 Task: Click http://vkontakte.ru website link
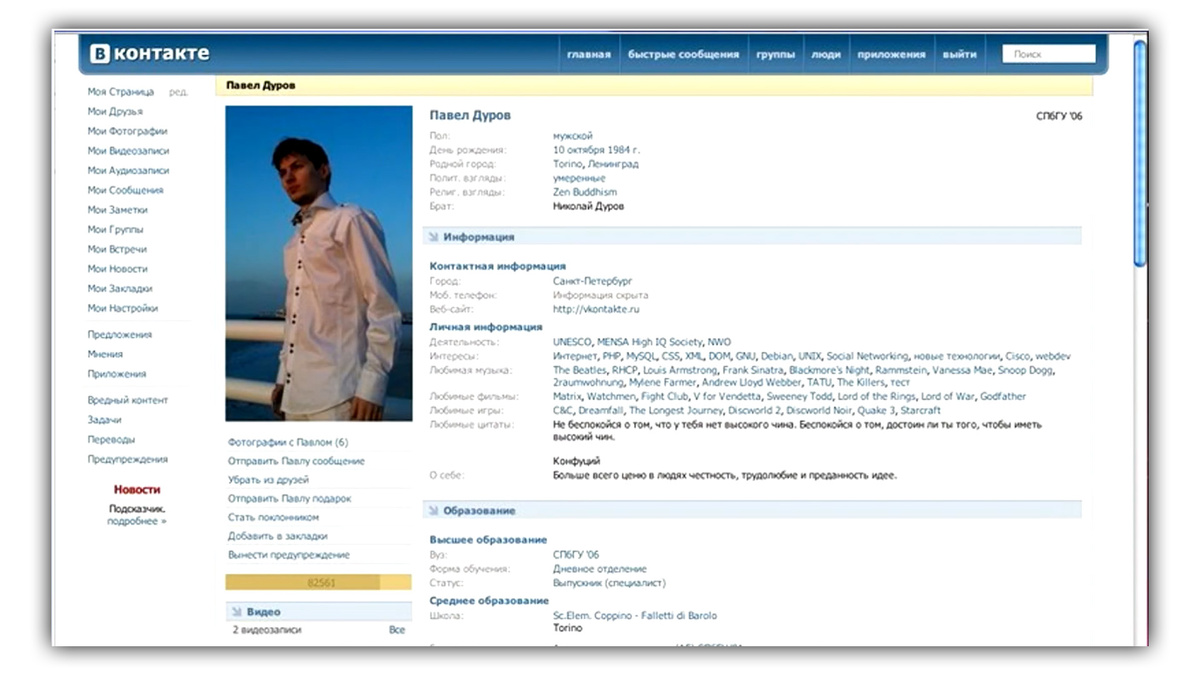click(595, 309)
